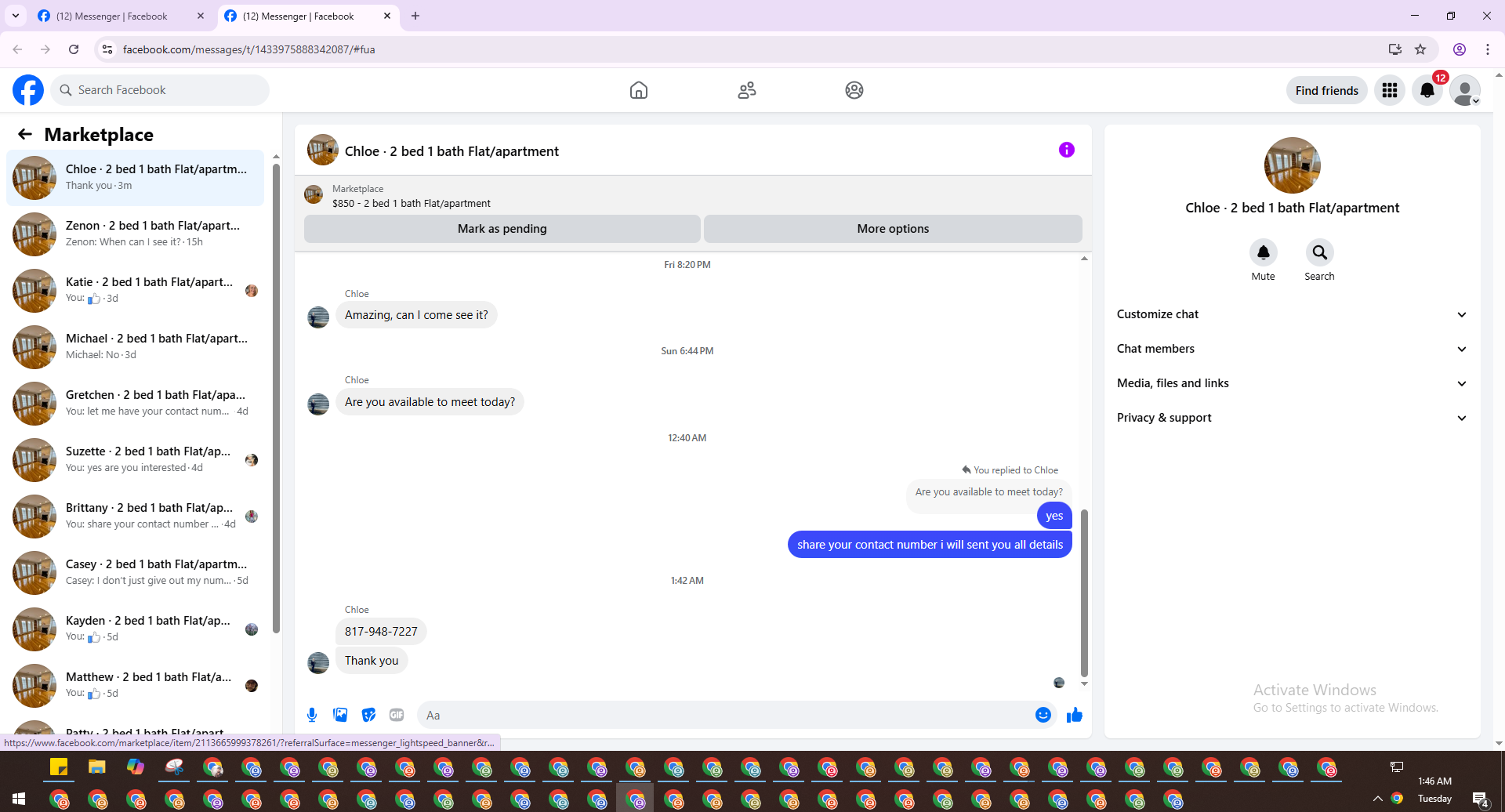This screenshot has height=812, width=1505.
Task: Open File Explorer from the taskbar
Action: (97, 767)
